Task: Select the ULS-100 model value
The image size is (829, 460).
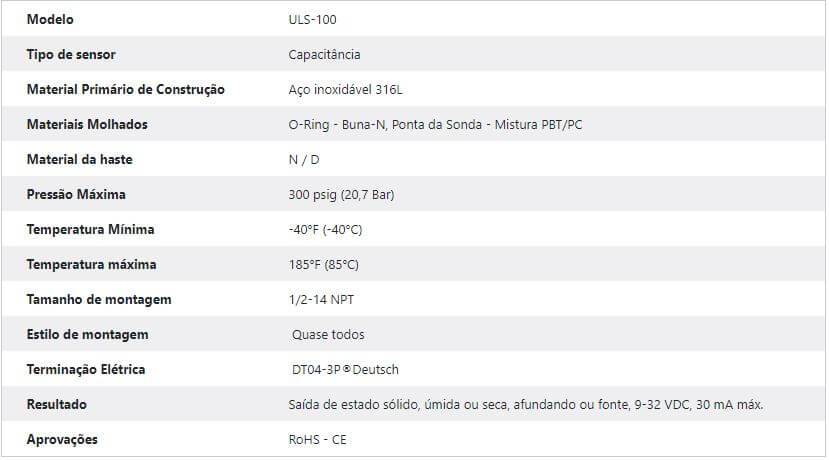Action: 312,20
